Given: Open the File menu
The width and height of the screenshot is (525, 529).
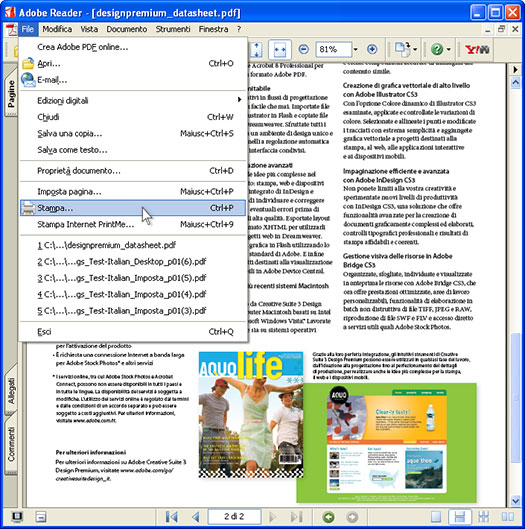Looking at the screenshot, I should [x=28, y=29].
